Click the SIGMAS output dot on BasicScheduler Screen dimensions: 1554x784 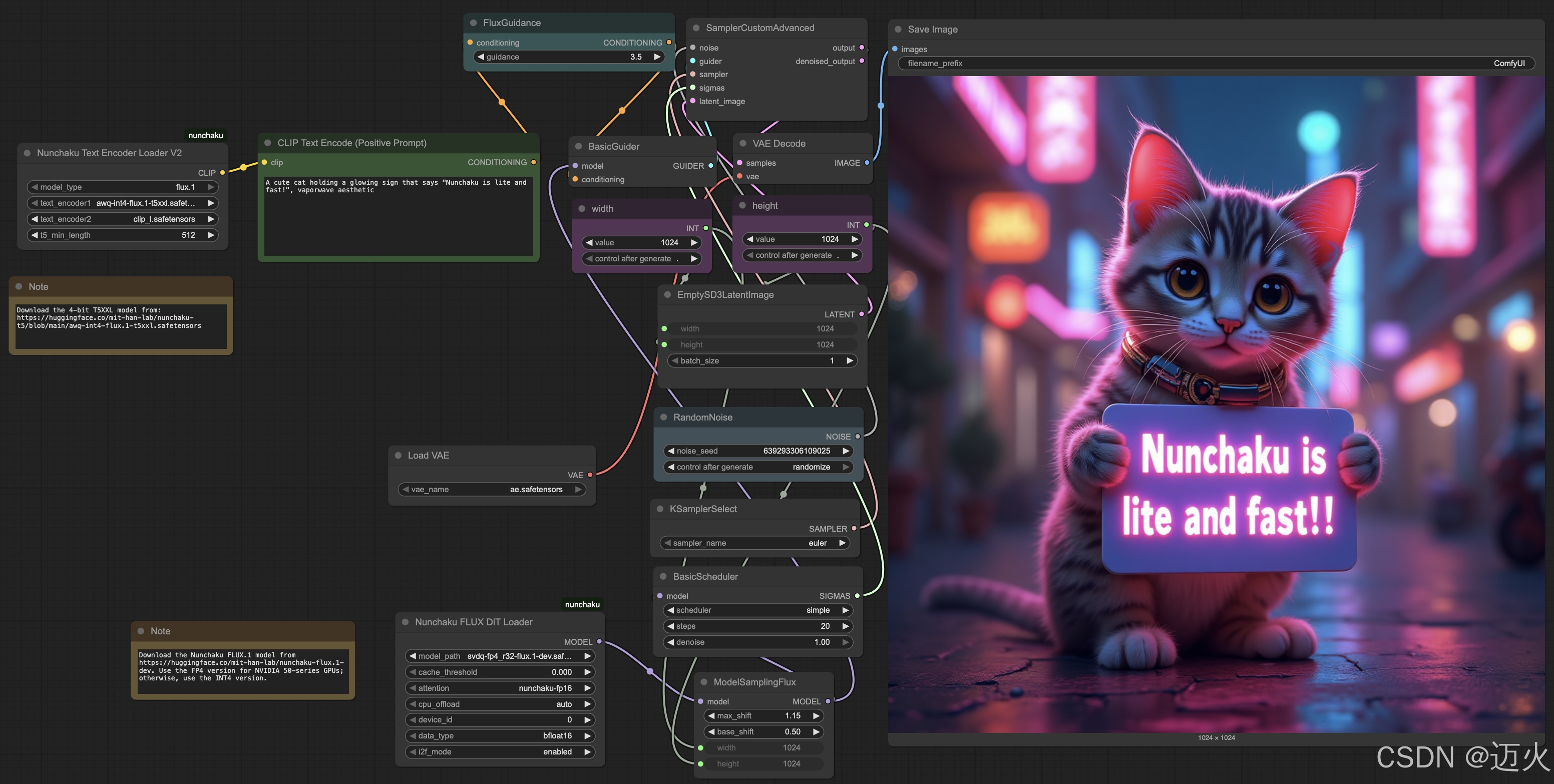[x=857, y=596]
